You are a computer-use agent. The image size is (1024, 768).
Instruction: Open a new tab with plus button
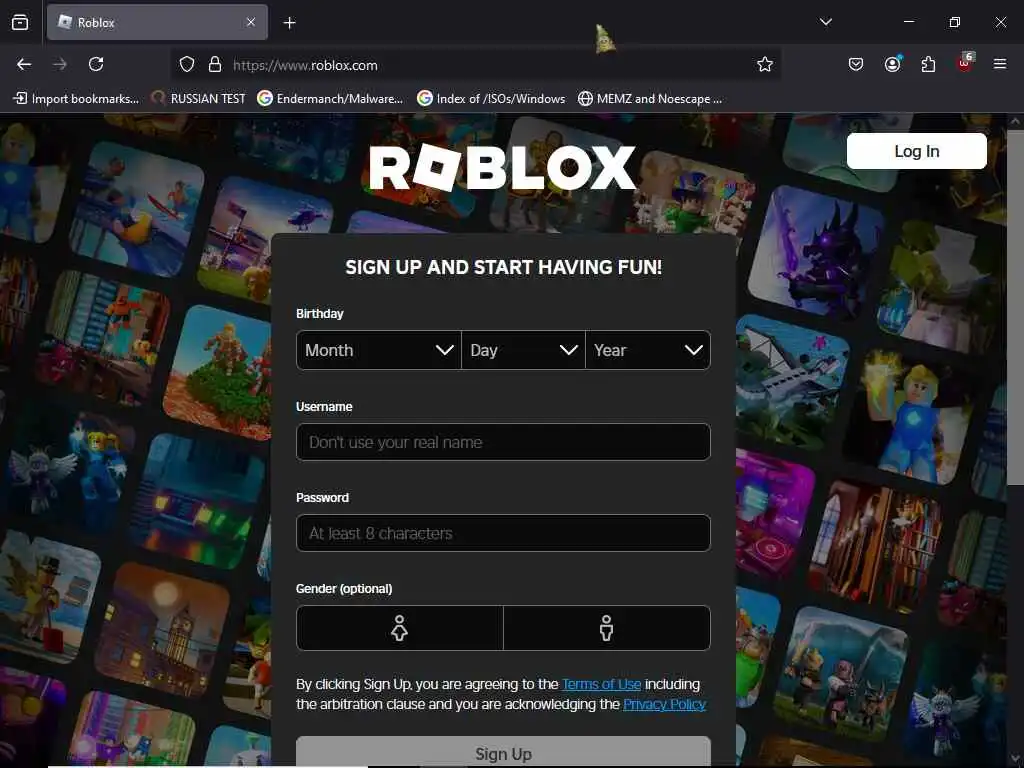pyautogui.click(x=289, y=23)
